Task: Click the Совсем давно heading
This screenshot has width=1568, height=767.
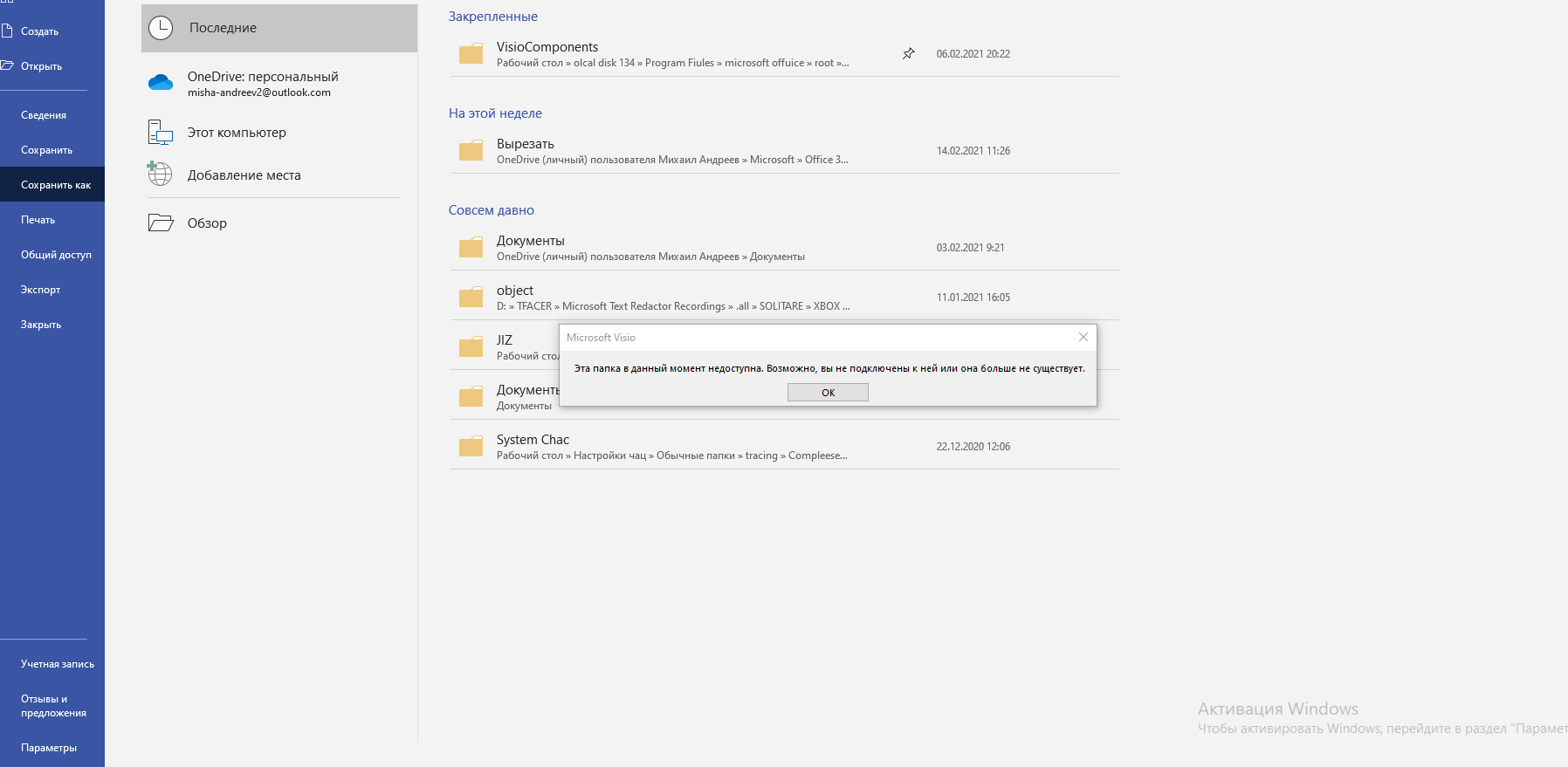Action: click(492, 210)
